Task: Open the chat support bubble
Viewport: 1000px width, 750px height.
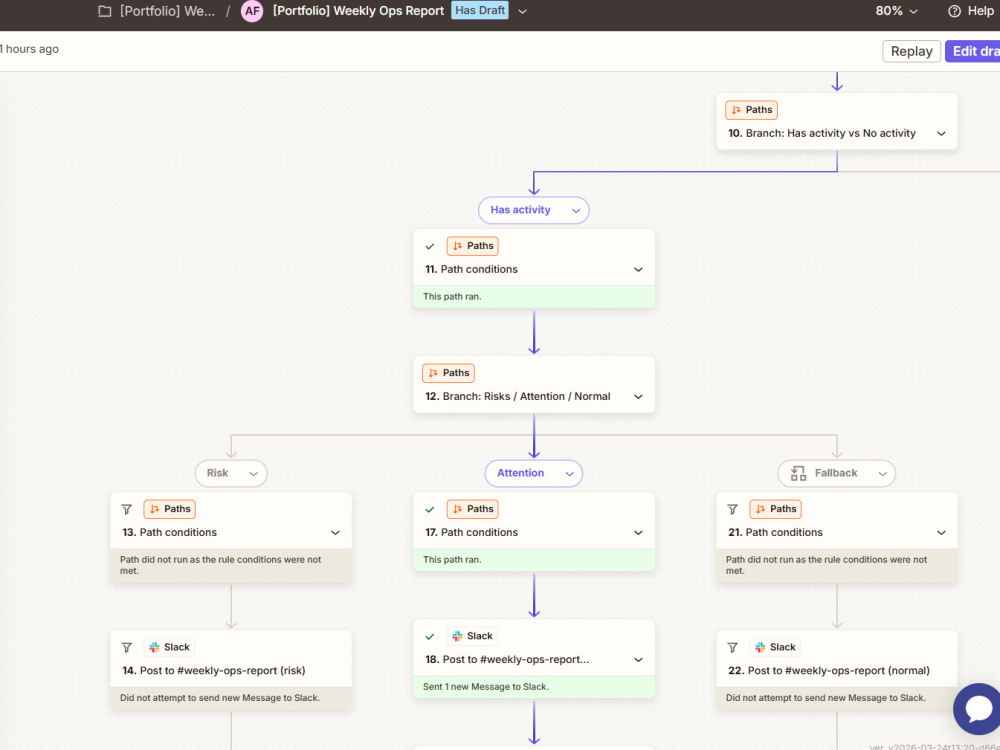Action: [978, 709]
